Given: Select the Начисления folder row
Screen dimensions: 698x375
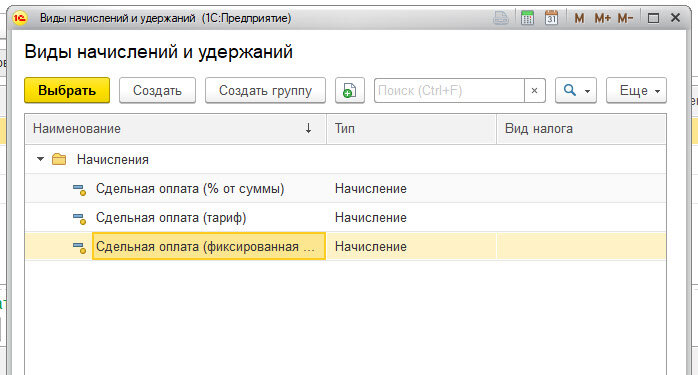Looking at the screenshot, I should [345, 159].
